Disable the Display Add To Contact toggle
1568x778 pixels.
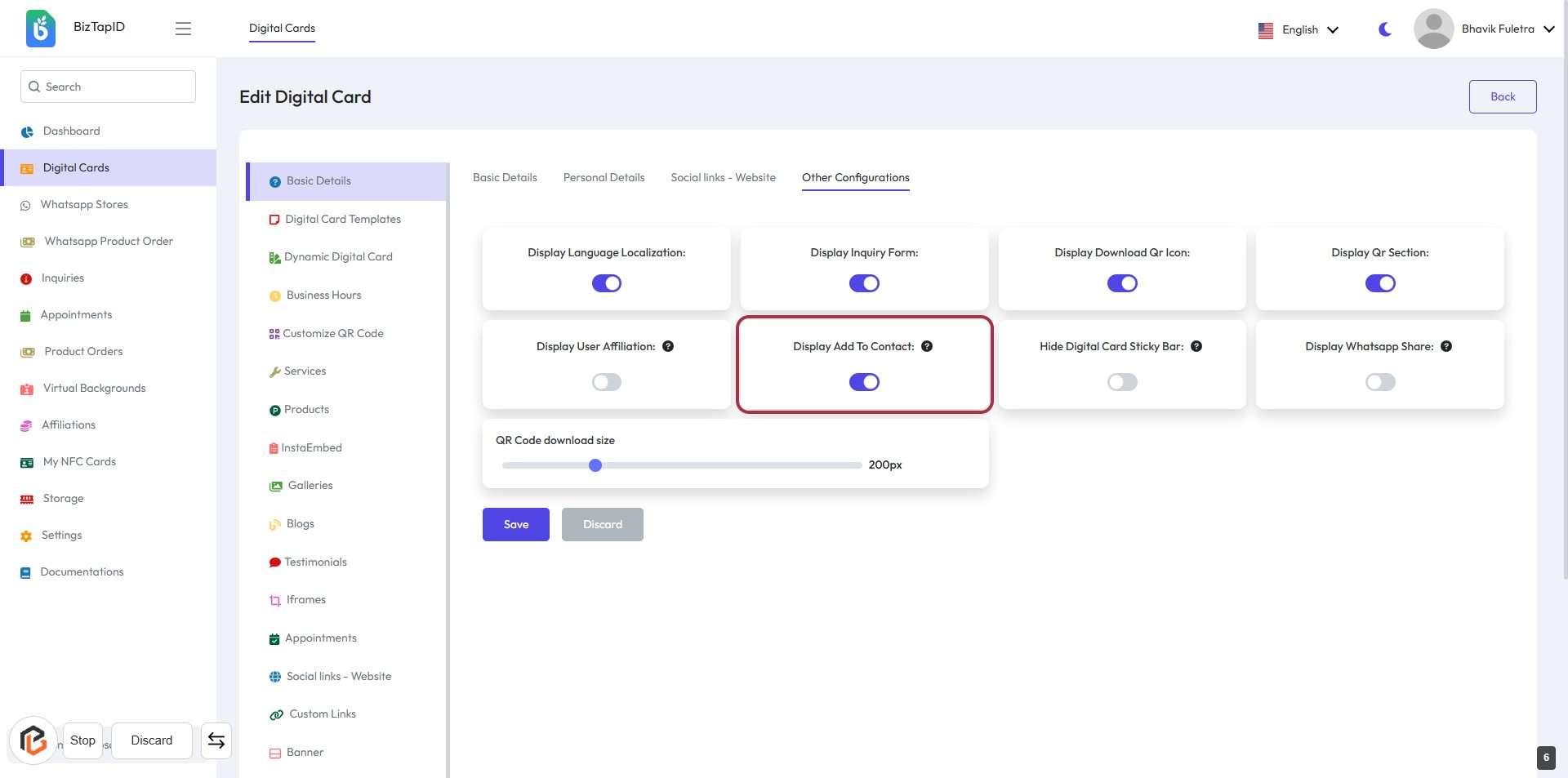[864, 382]
